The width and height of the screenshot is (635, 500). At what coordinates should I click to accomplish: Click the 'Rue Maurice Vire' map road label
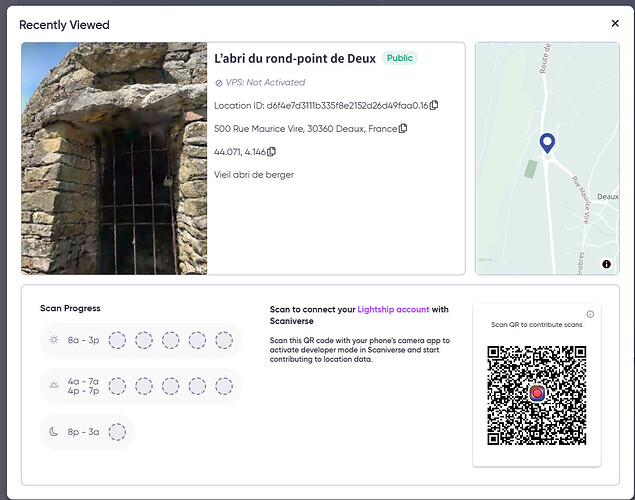pos(581,199)
